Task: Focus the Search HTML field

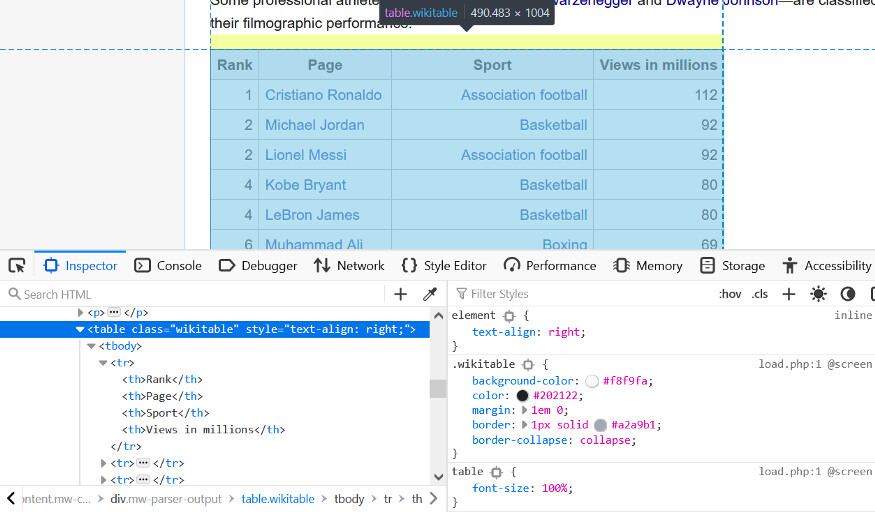Action: click(190, 294)
